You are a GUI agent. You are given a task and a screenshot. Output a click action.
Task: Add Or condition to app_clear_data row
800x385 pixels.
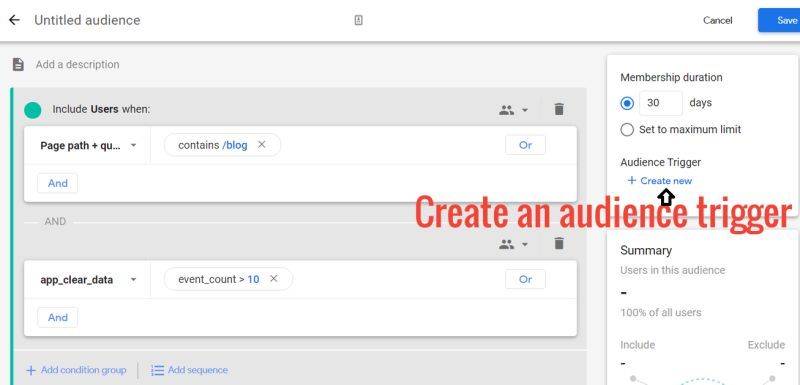[x=525, y=279]
